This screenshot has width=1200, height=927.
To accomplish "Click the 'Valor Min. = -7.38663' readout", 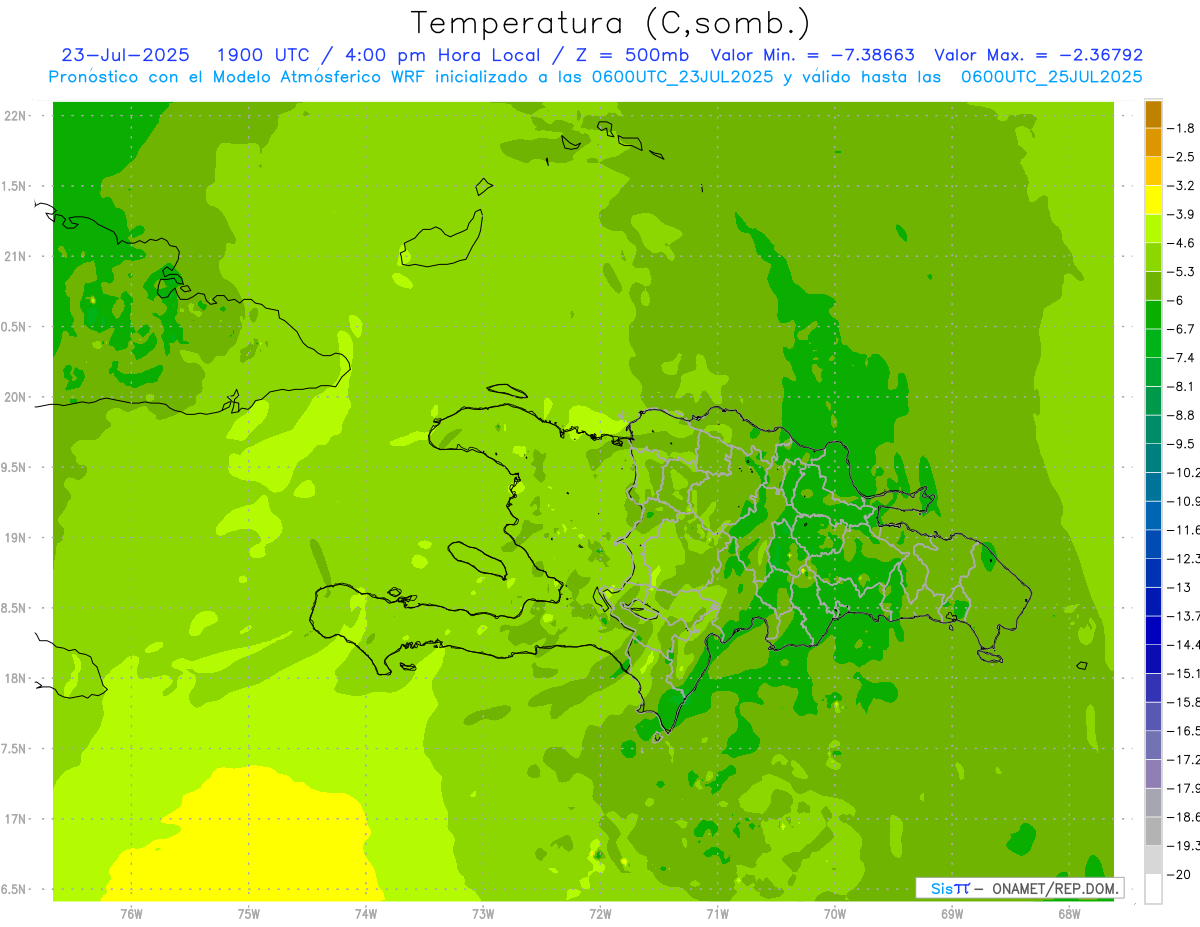I will [x=812, y=55].
